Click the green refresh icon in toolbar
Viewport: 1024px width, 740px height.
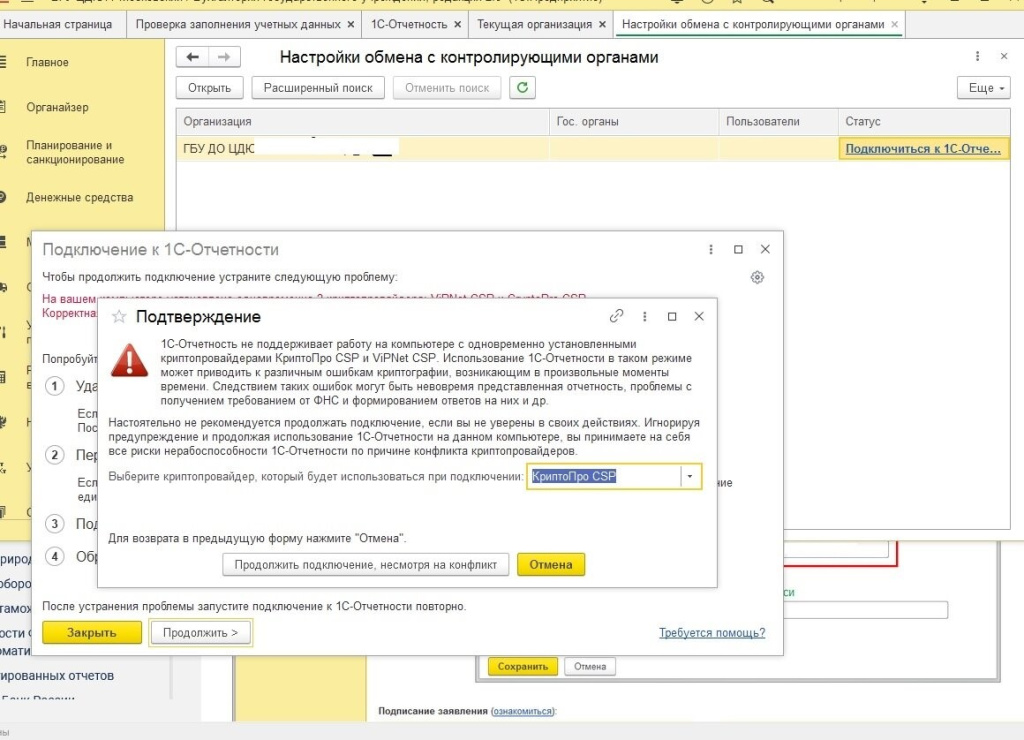pos(521,88)
